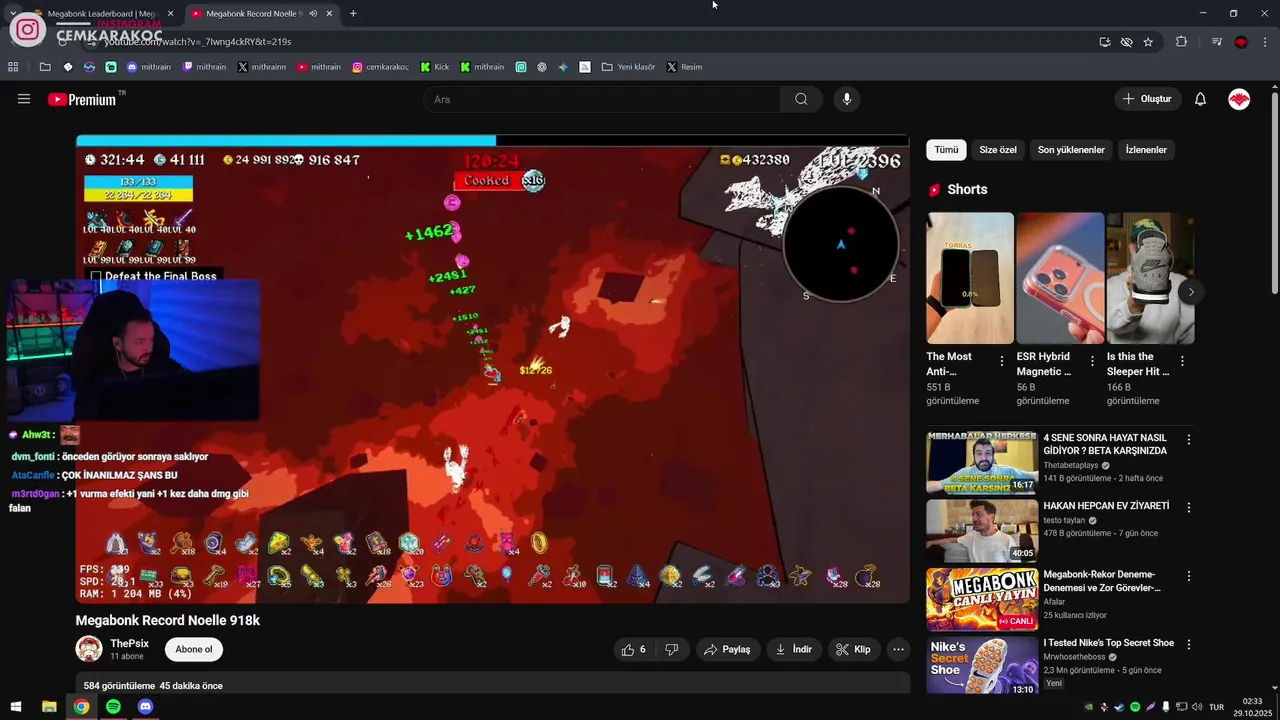Open the Kick bookmark
This screenshot has width=1280, height=720.
pos(435,67)
